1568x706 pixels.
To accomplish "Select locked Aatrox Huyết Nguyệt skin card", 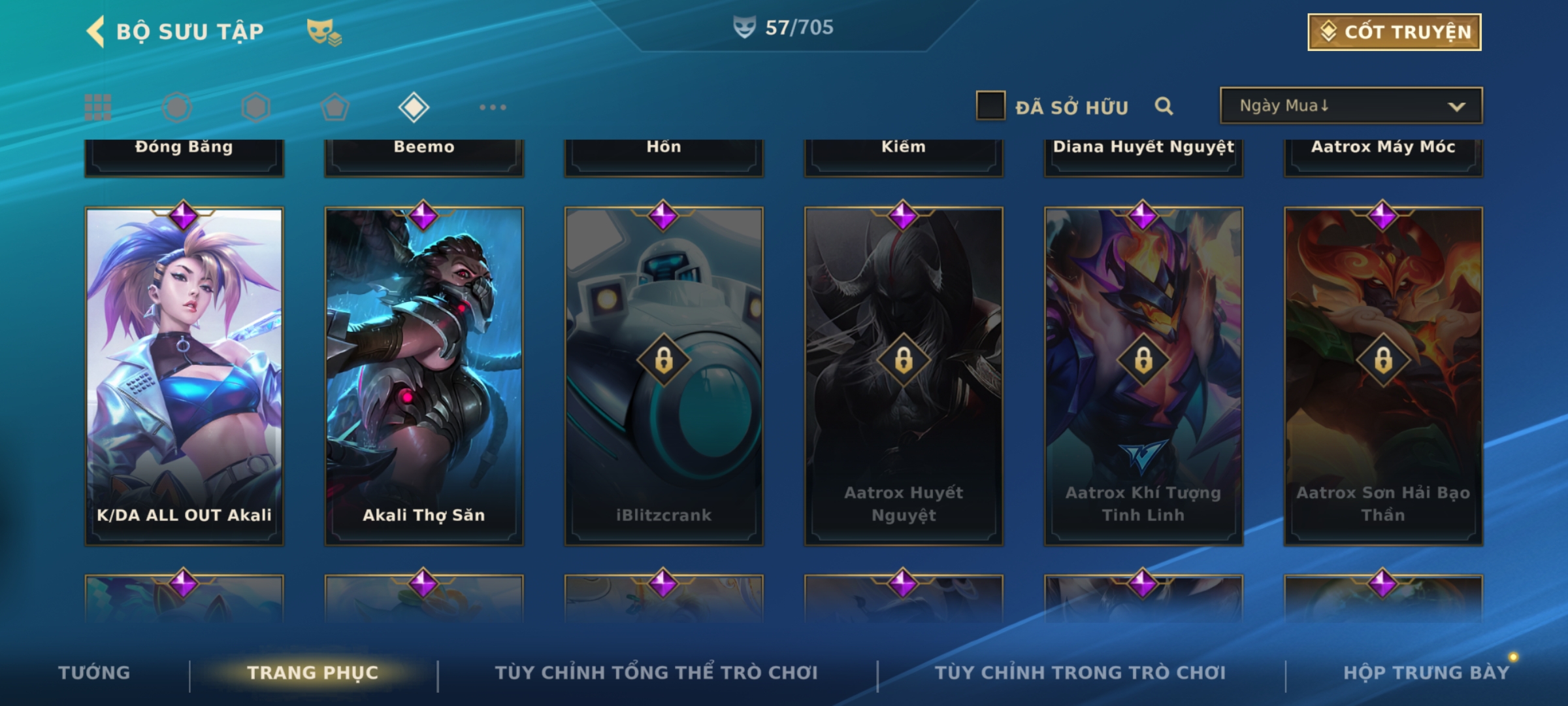I will (x=904, y=377).
